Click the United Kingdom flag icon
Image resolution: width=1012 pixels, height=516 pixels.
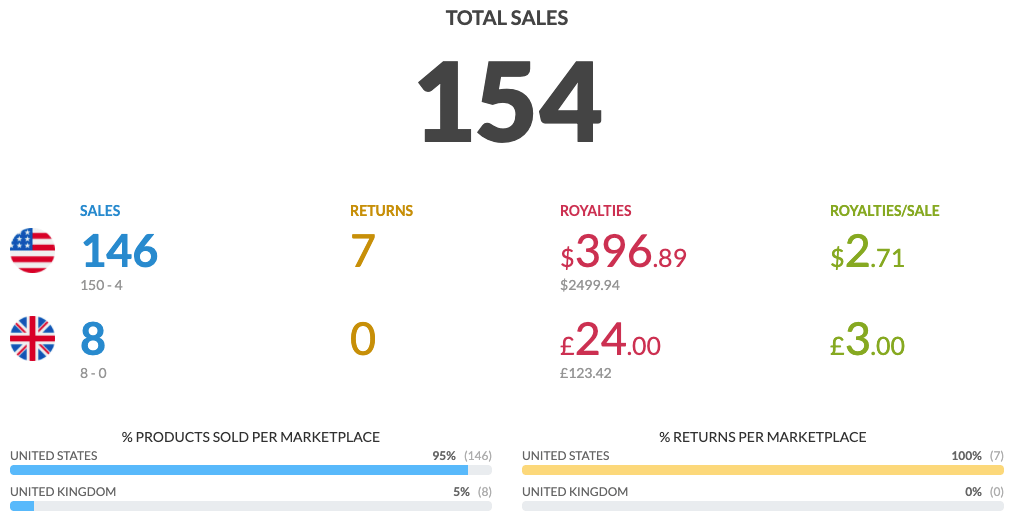click(x=32, y=338)
